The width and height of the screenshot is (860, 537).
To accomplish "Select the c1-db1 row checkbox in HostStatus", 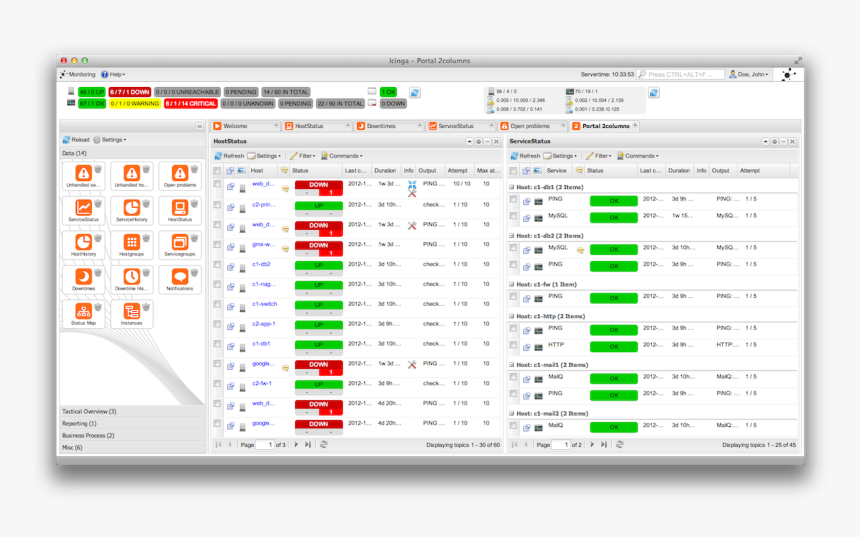I will pyautogui.click(x=218, y=344).
